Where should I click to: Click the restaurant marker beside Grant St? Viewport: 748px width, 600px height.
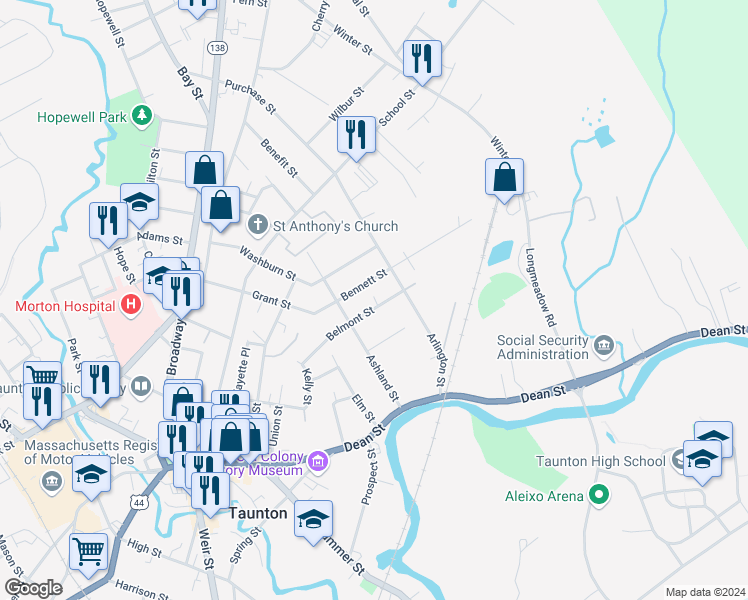[x=181, y=290]
